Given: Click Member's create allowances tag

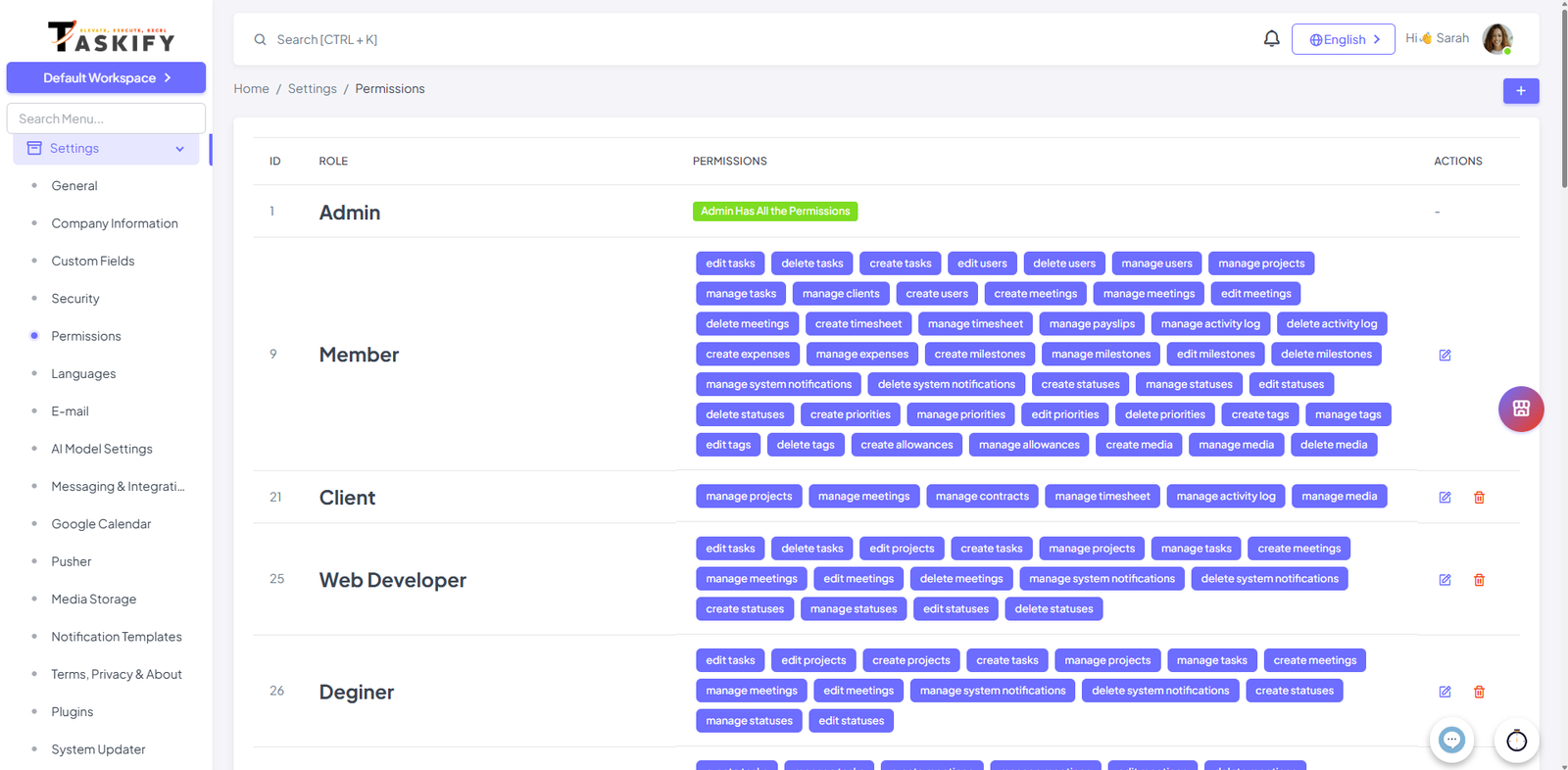Looking at the screenshot, I should click(906, 445).
